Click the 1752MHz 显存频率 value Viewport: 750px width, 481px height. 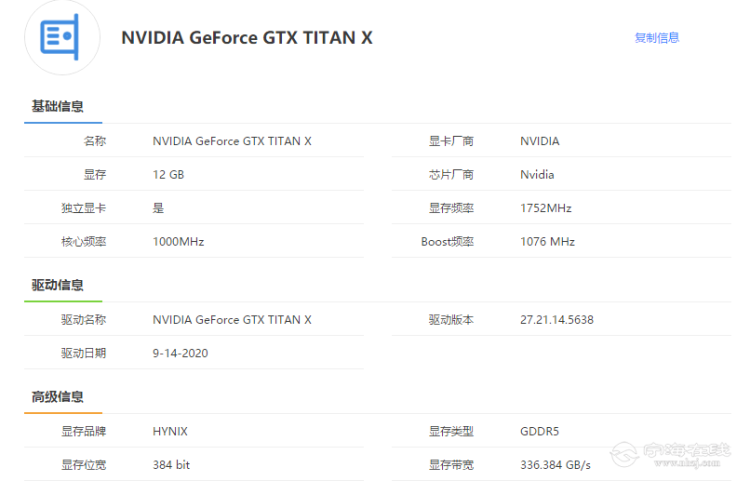[546, 208]
